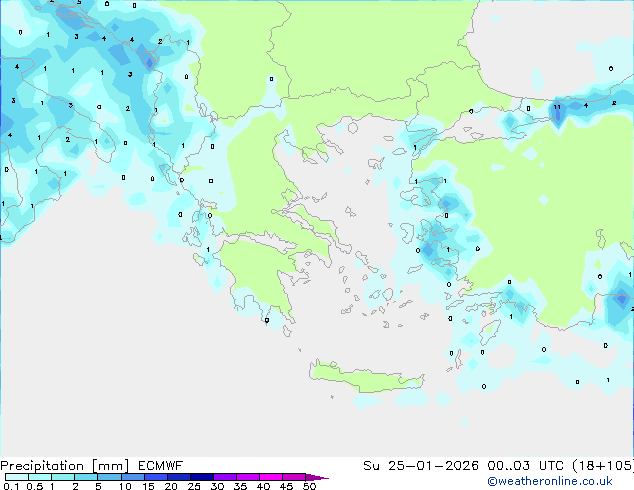Select the 25–30 mm dark navy legend swatch
Viewport: 634px width, 490px height.
pos(201,477)
